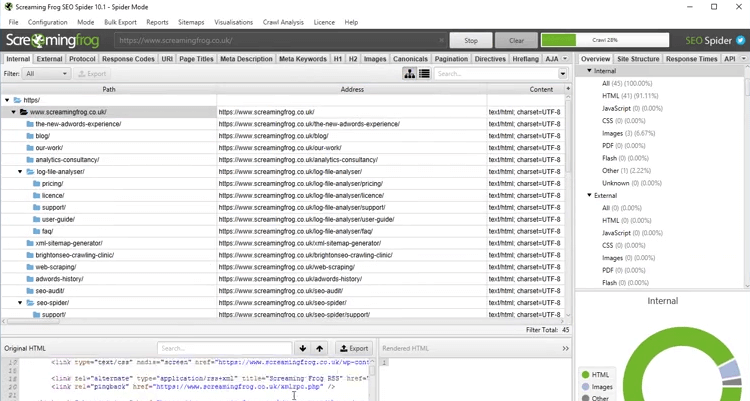
Task: Click the Screaming Frog logo
Action: (x=53, y=41)
